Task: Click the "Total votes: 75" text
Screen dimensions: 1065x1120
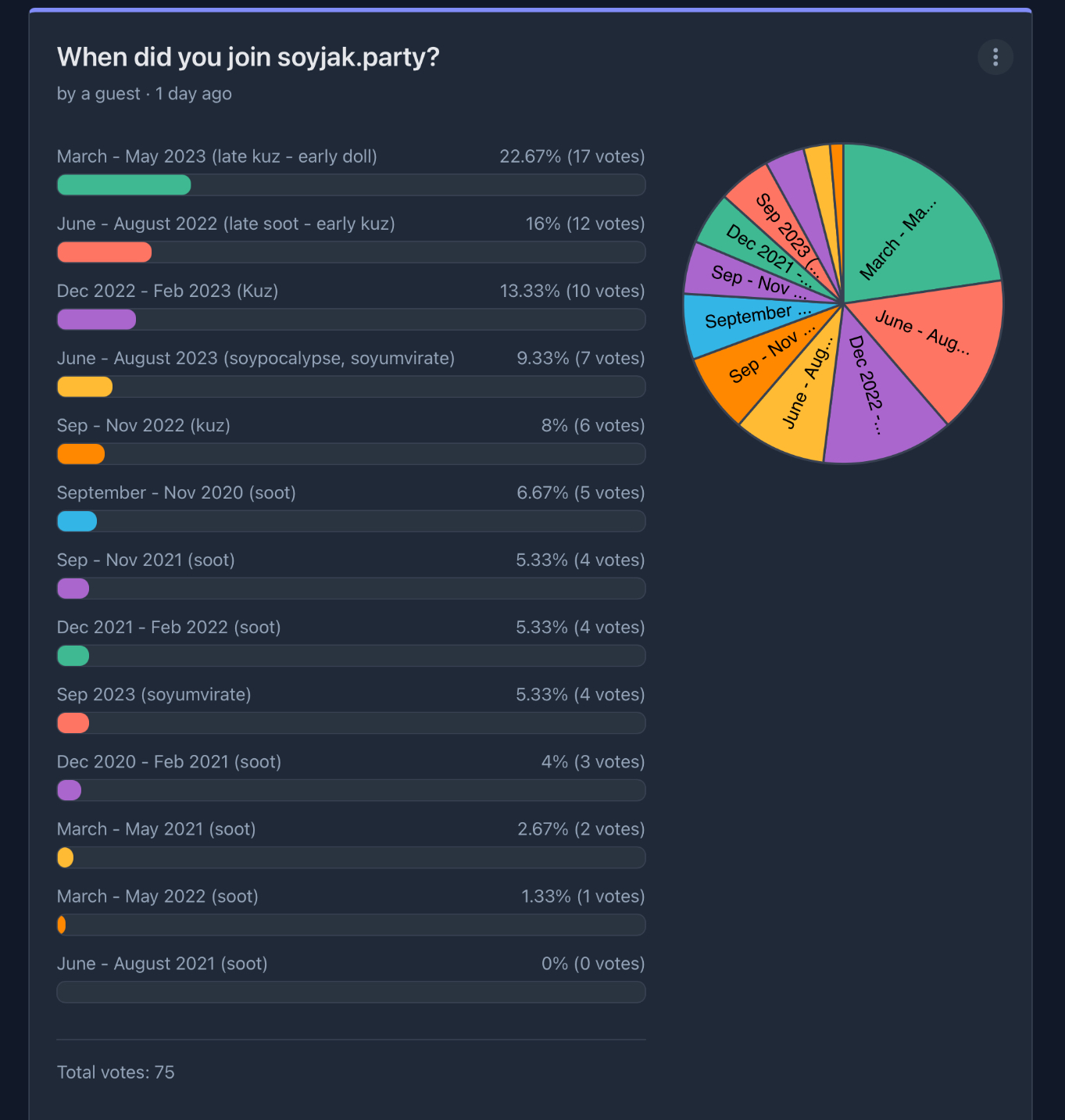Action: pyautogui.click(x=116, y=1072)
